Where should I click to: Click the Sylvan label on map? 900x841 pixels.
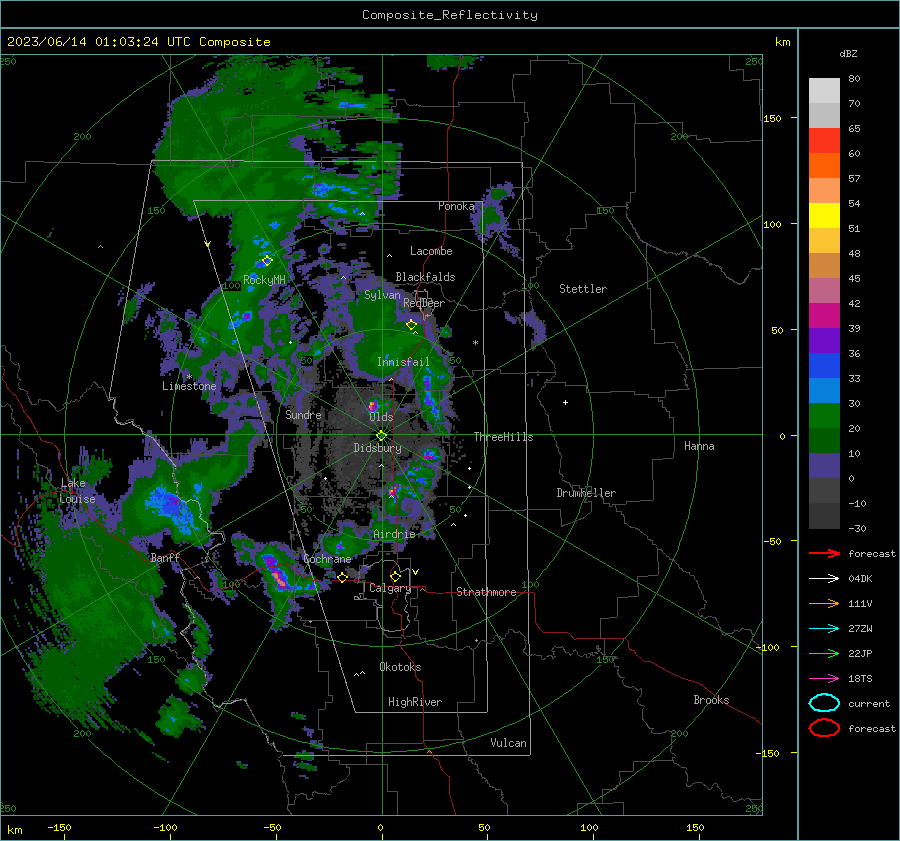coord(382,295)
